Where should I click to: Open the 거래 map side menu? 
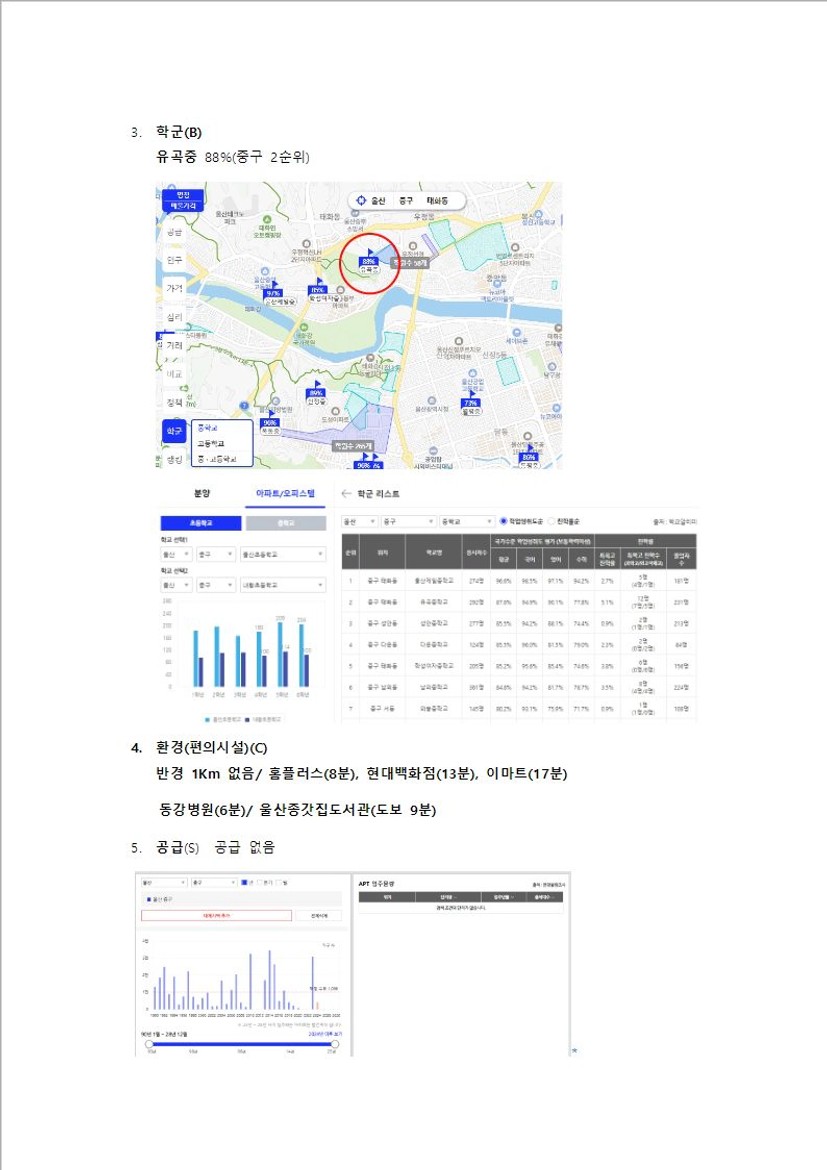coord(174,345)
